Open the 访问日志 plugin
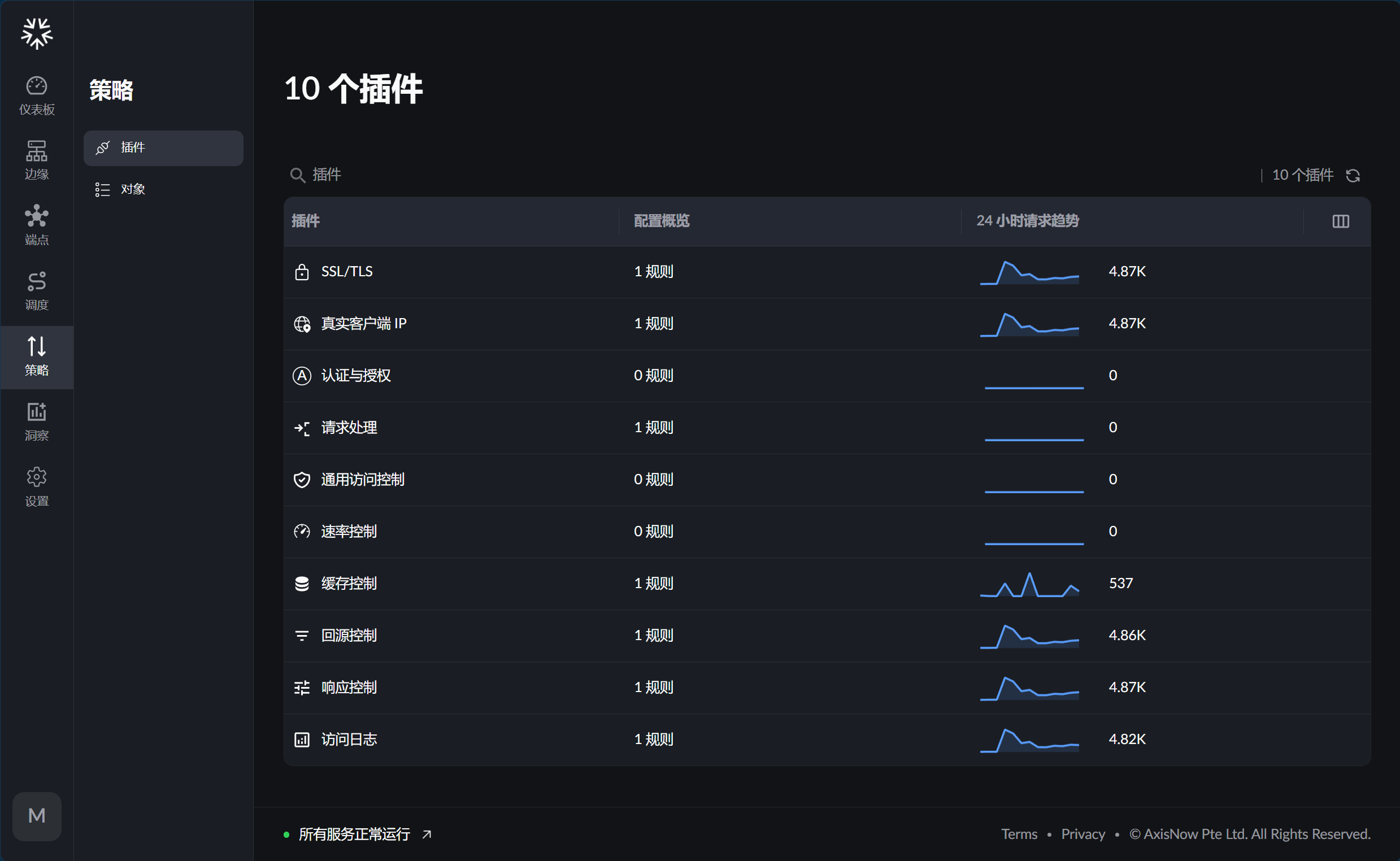The image size is (1400, 861). (x=349, y=739)
